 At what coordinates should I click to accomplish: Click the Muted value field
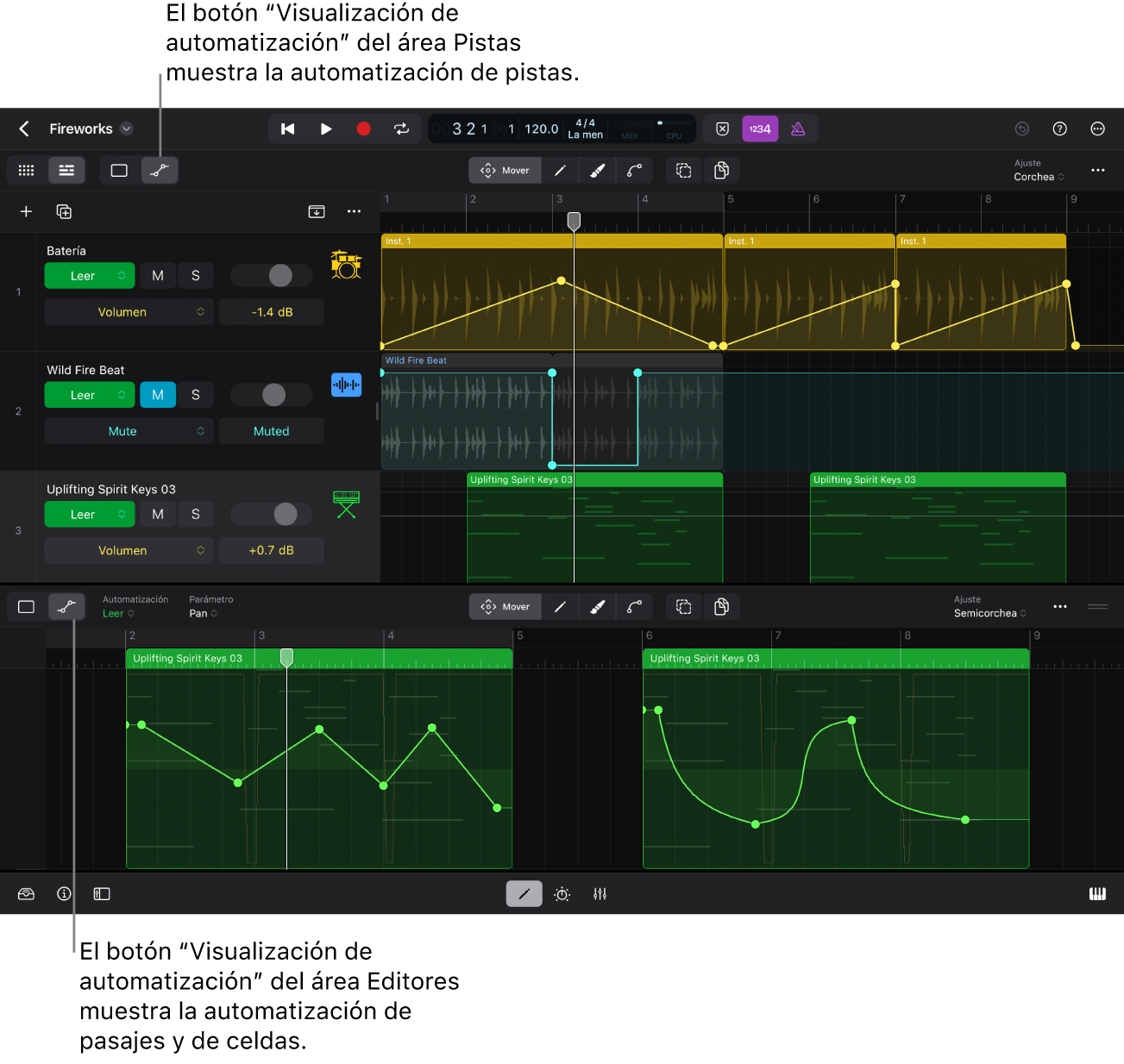pyautogui.click(x=272, y=431)
